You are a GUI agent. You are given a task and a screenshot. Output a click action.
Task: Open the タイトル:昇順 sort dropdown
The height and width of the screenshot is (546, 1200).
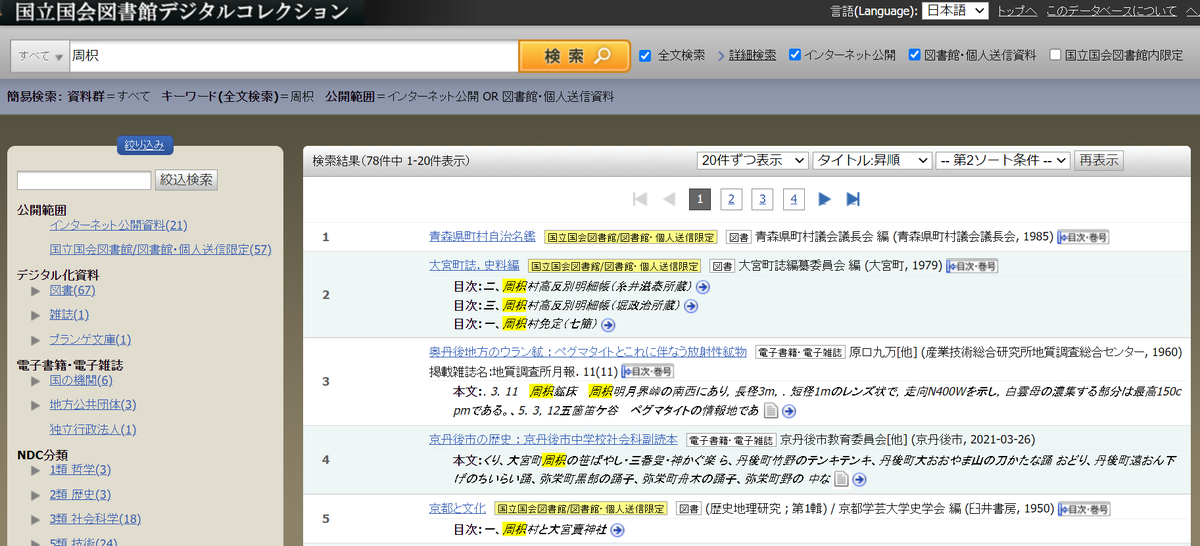[872, 160]
